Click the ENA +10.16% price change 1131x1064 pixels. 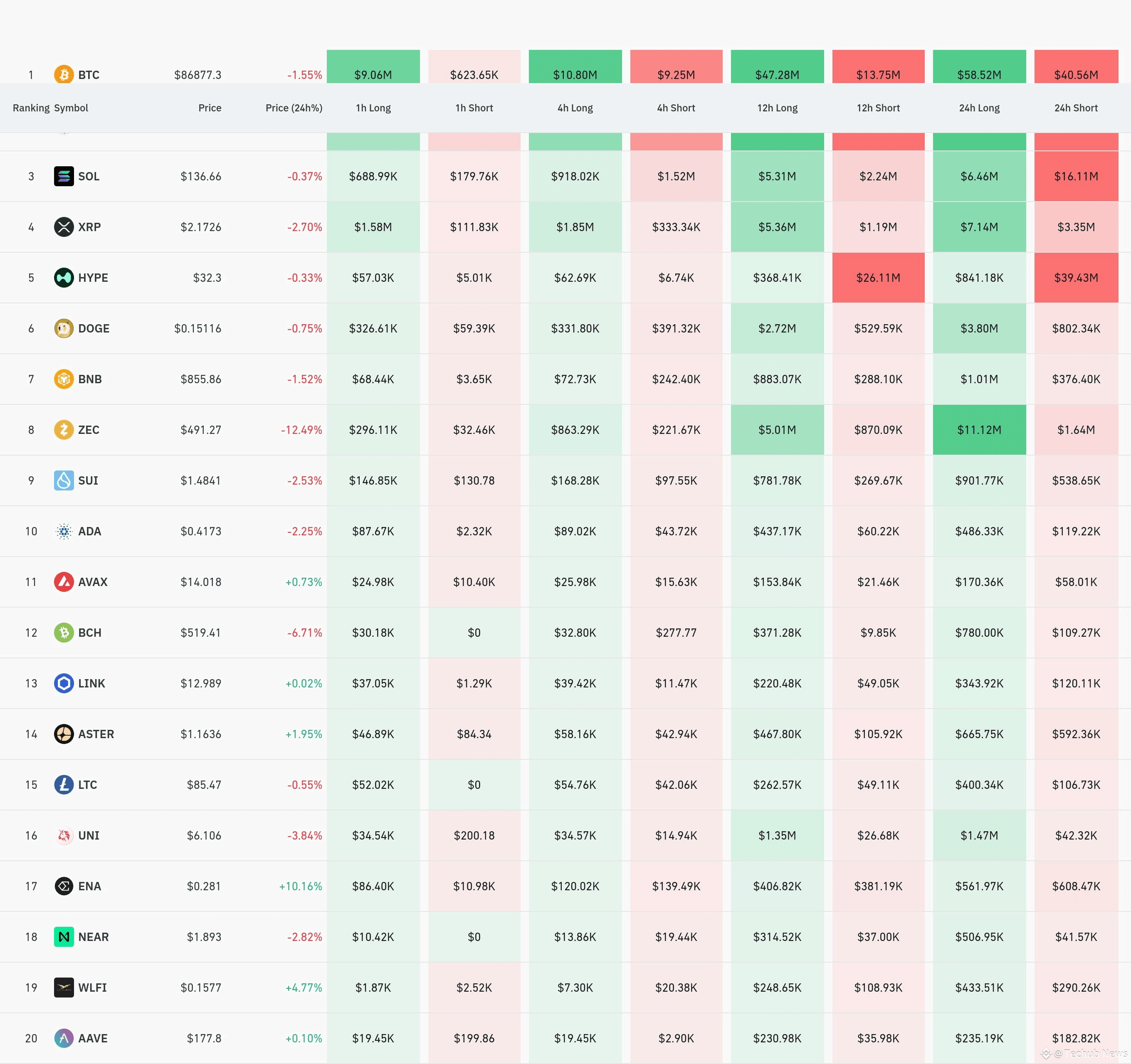tap(300, 886)
